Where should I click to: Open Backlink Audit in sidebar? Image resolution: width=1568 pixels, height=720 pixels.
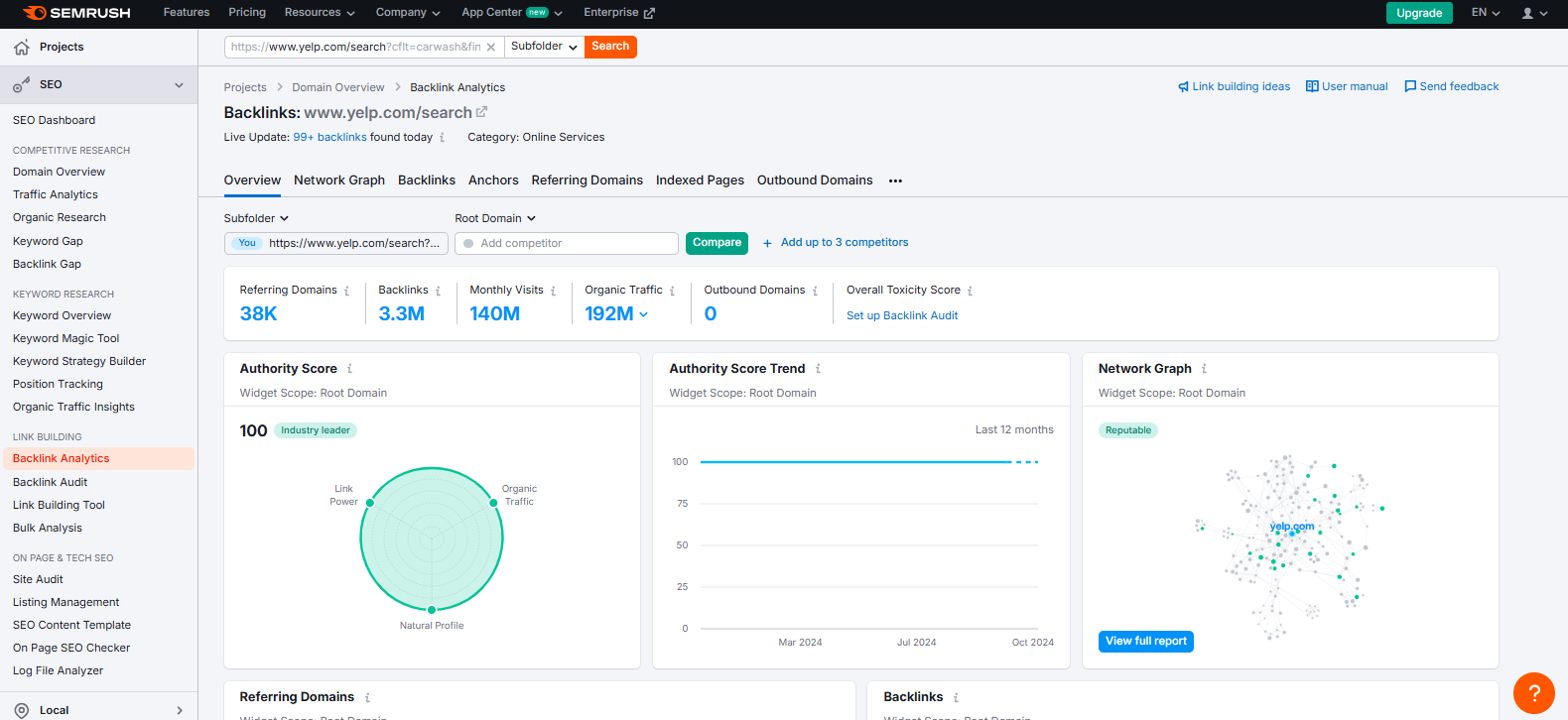50,483
